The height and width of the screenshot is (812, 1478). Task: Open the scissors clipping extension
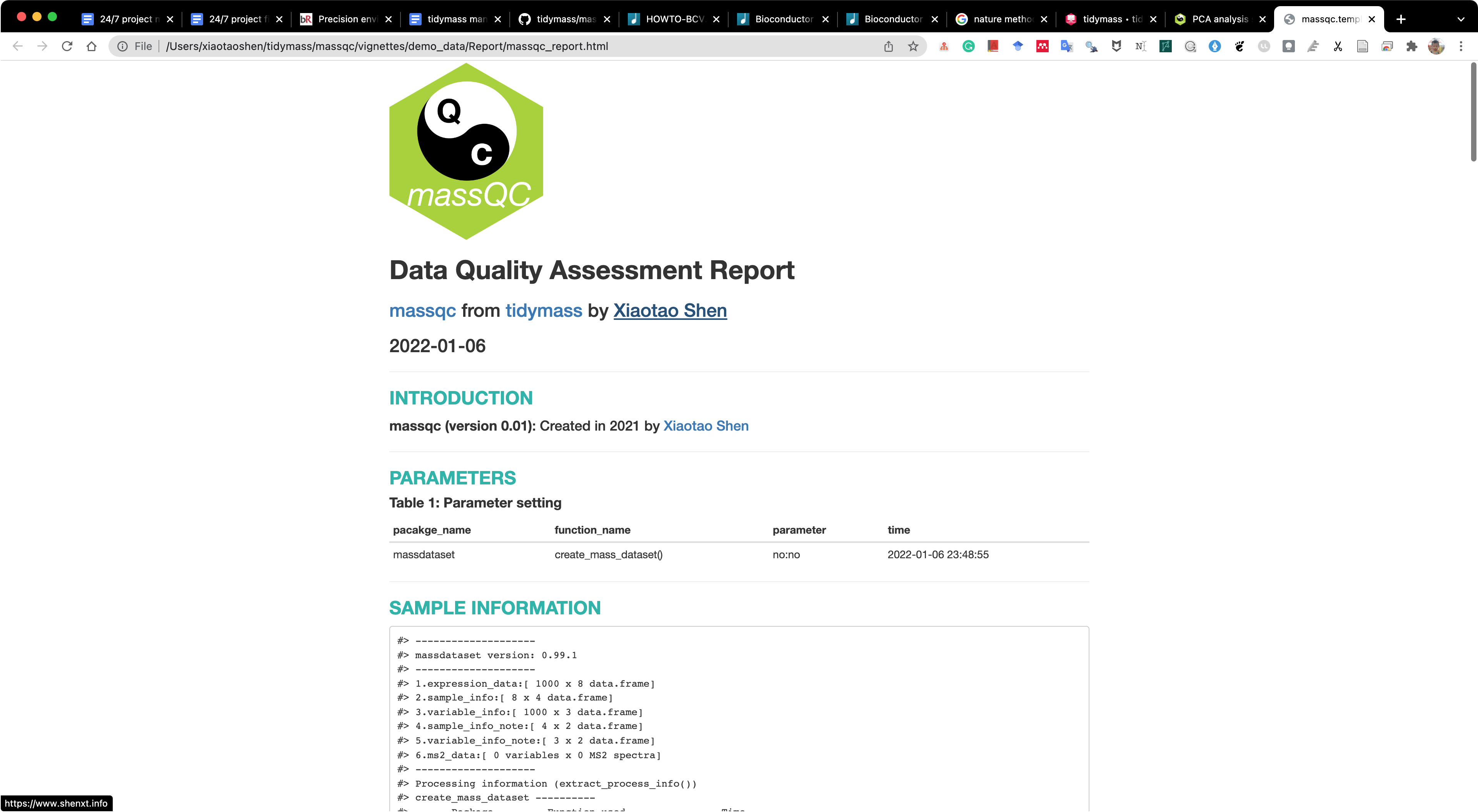point(1338,47)
